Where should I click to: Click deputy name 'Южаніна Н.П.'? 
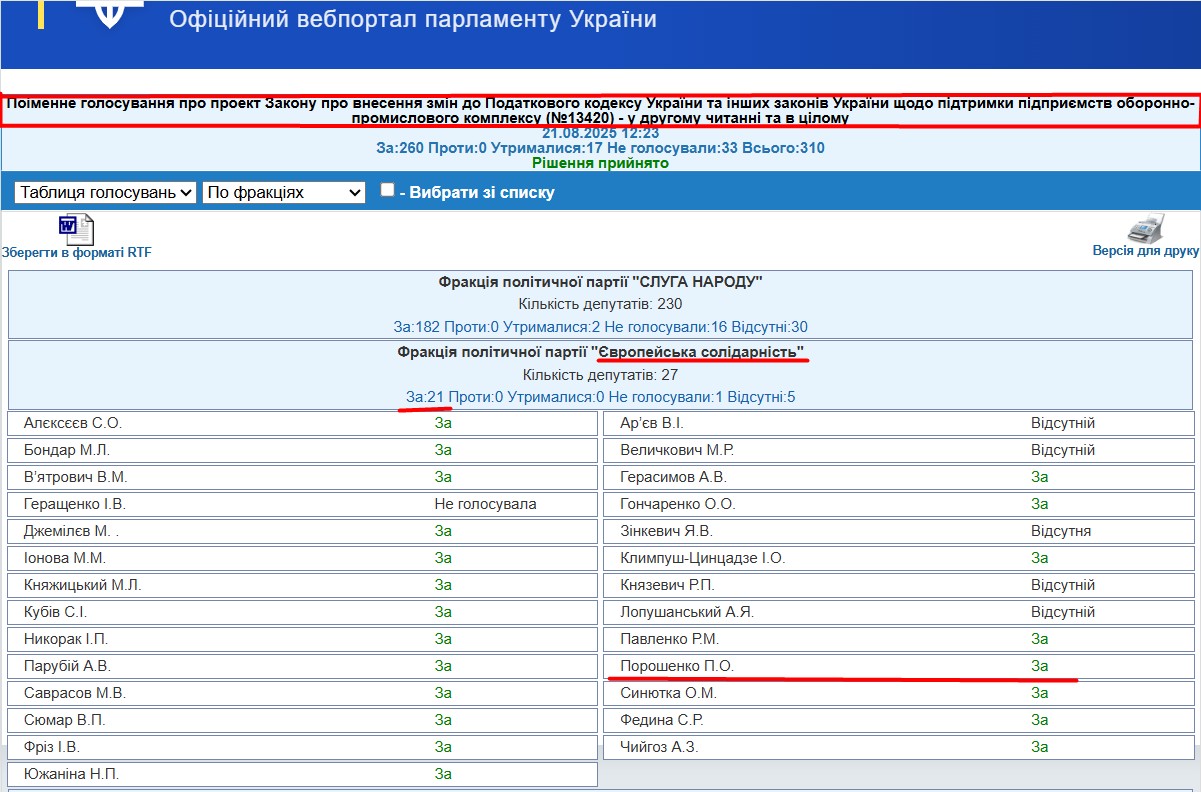coord(70,774)
